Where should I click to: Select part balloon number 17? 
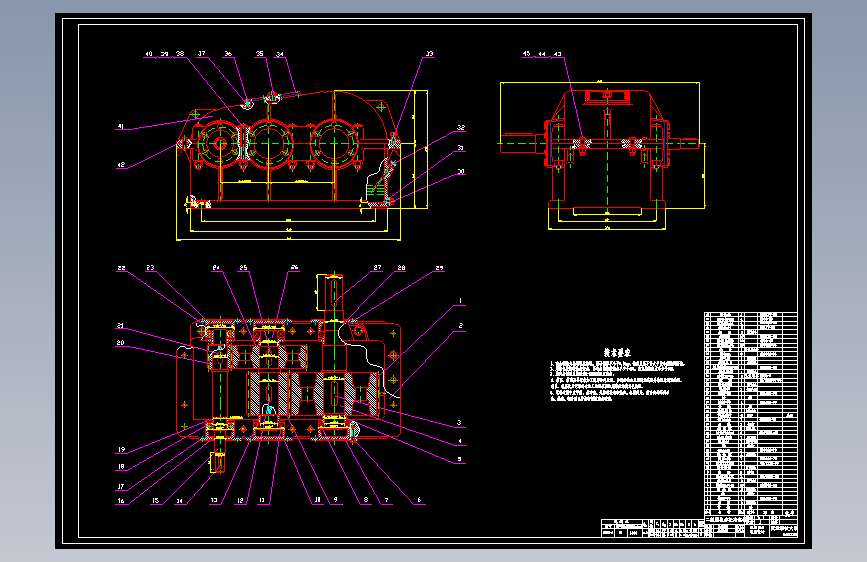(121, 487)
